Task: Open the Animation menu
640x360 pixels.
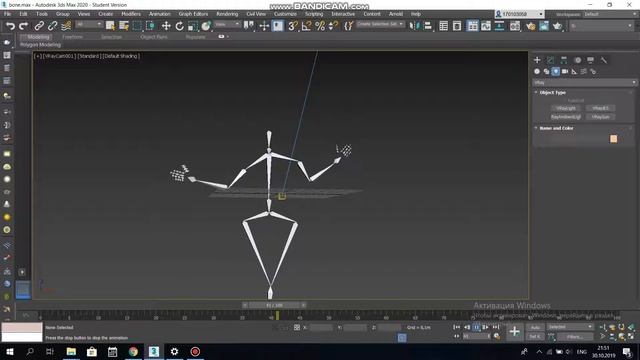Action: click(x=160, y=14)
